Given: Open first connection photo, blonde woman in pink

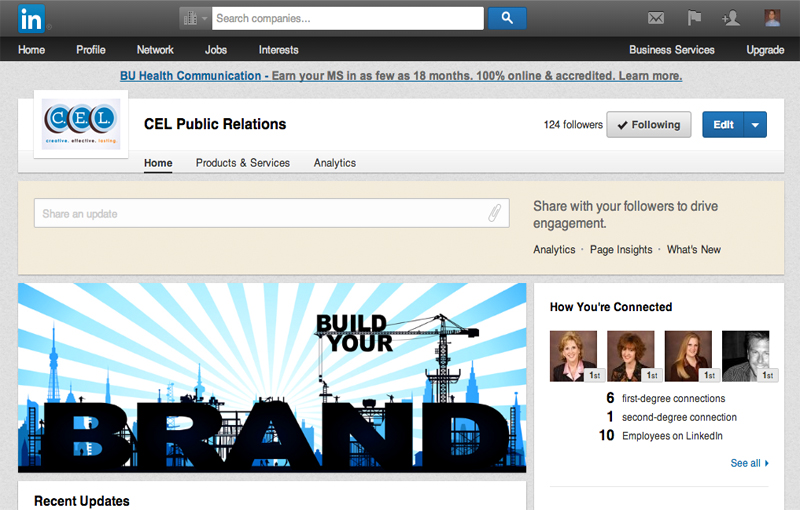Looking at the screenshot, I should (x=573, y=356).
